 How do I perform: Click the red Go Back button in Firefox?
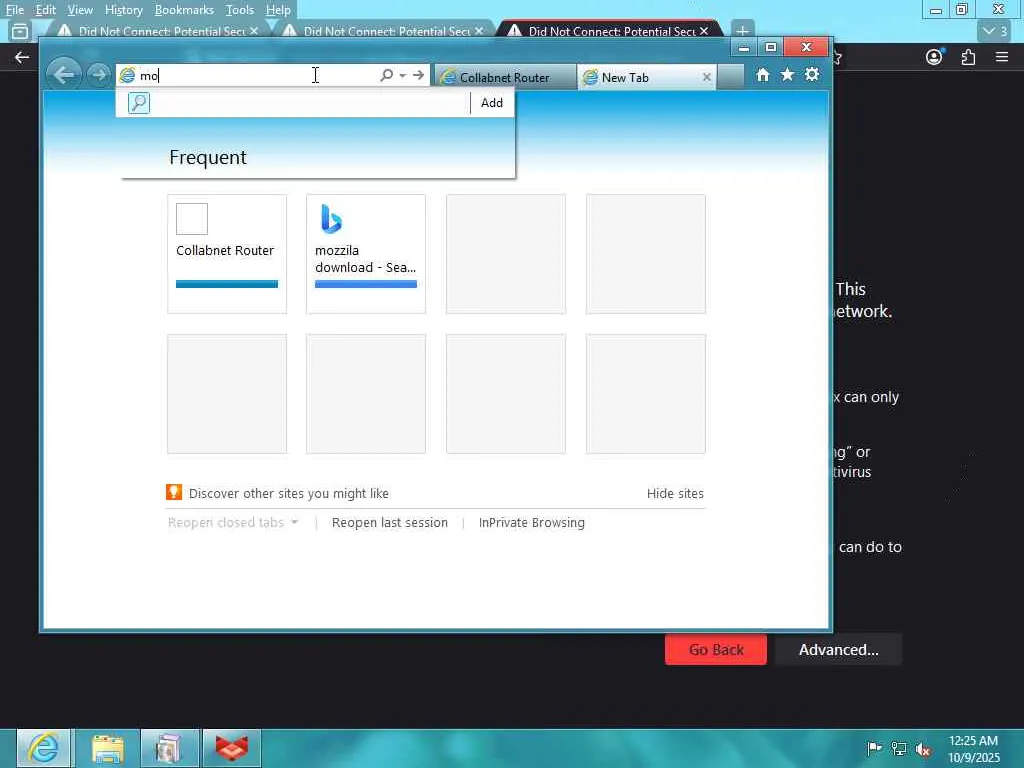click(716, 649)
